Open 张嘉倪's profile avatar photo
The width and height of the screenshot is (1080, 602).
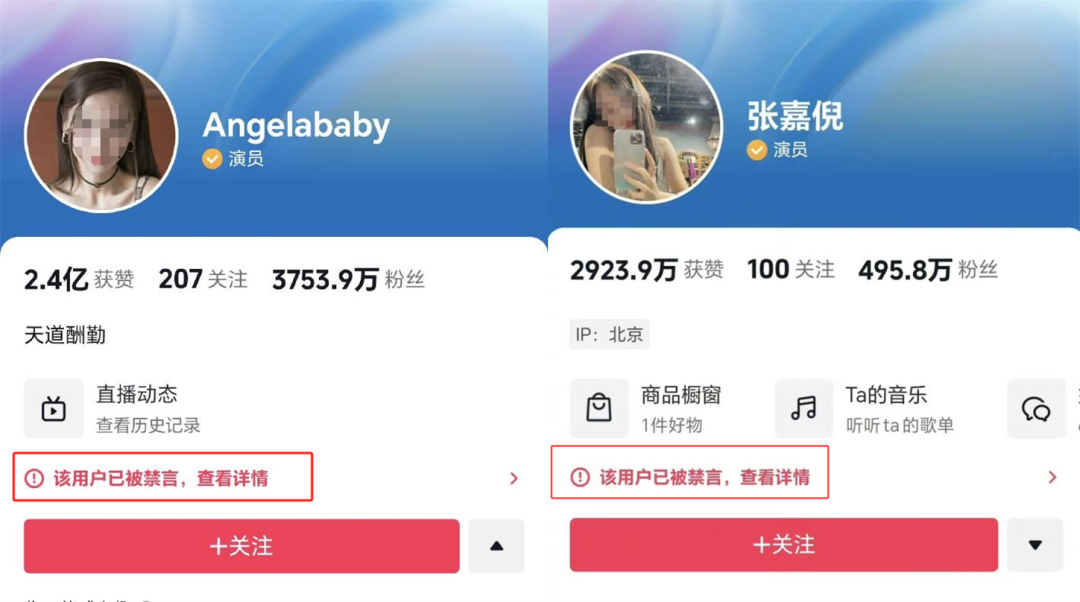(x=647, y=127)
